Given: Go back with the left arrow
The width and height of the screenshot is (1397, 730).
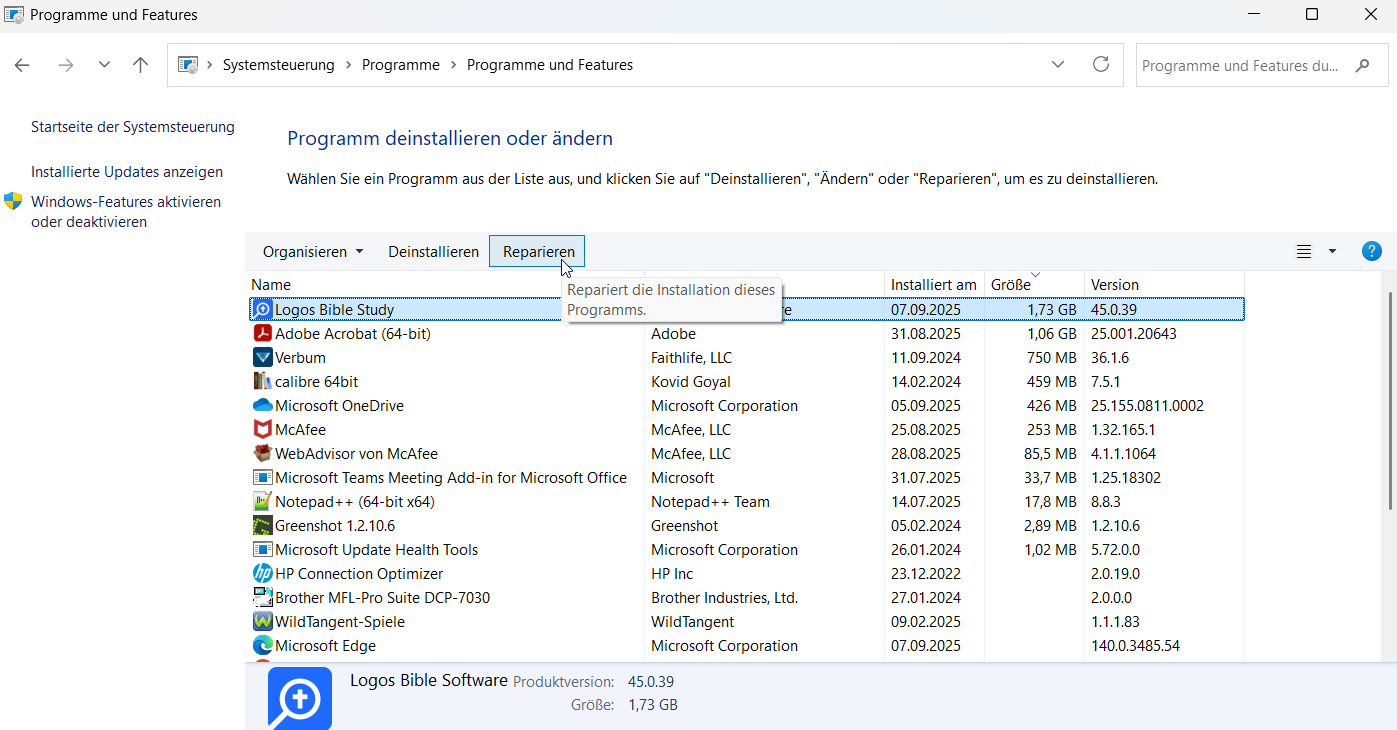Looking at the screenshot, I should pos(22,65).
